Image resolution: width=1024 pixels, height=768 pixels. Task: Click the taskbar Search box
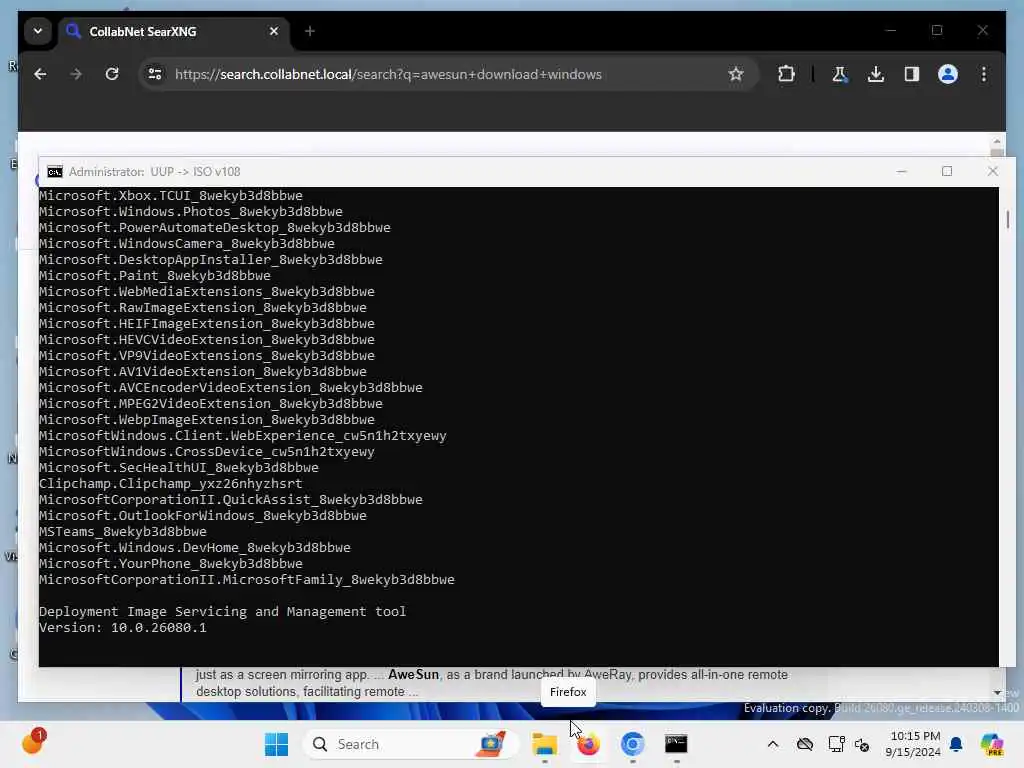click(411, 744)
